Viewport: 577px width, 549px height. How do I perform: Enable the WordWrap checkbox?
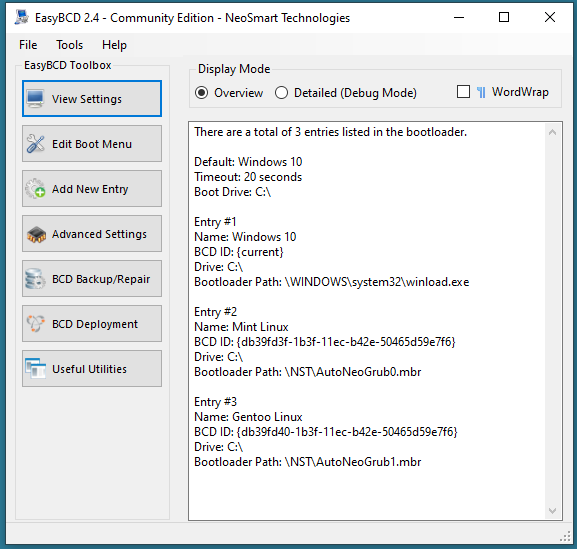pyautogui.click(x=463, y=92)
